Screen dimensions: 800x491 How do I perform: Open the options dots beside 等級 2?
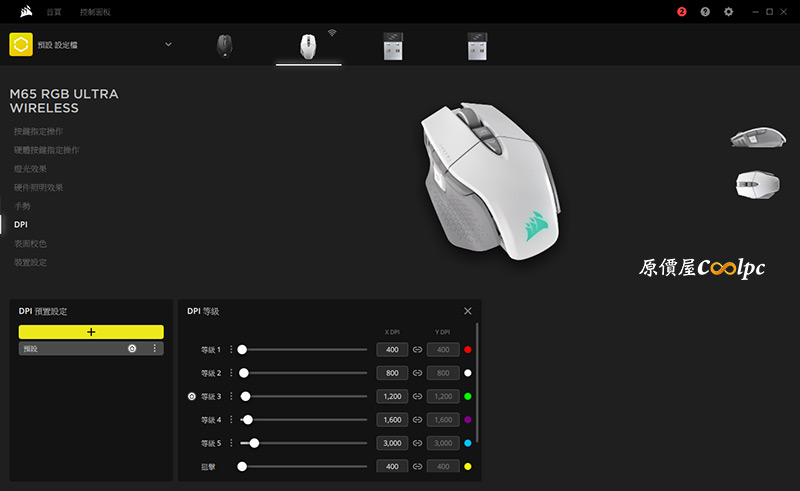click(231, 373)
